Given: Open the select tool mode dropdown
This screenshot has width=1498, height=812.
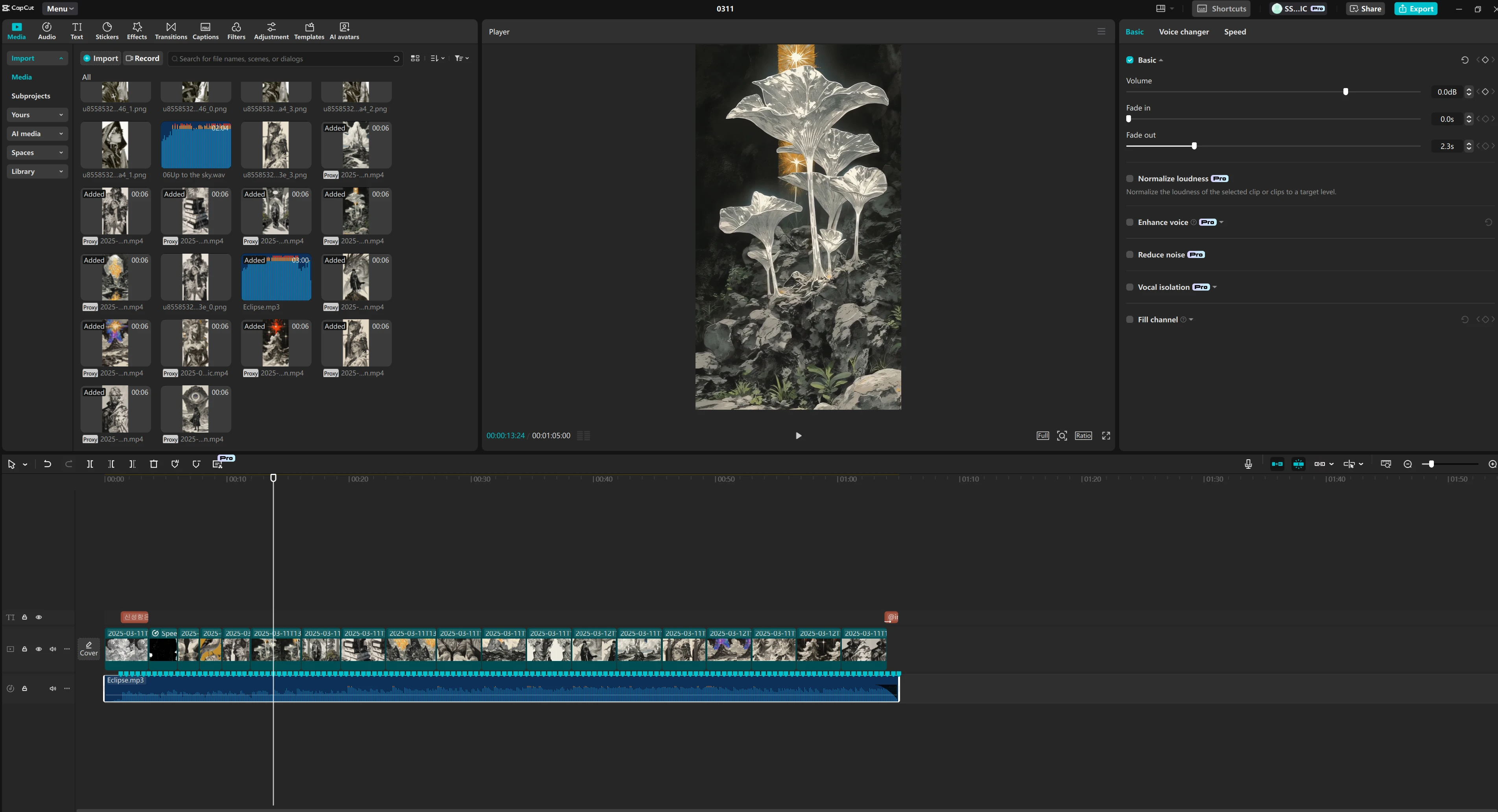Looking at the screenshot, I should 25,464.
